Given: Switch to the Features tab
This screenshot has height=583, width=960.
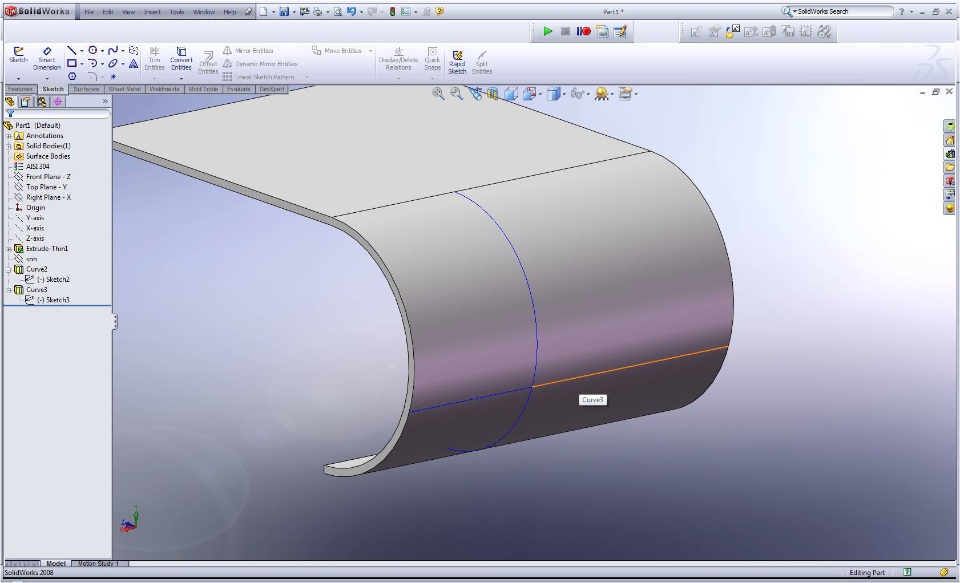Looking at the screenshot, I should click(x=20, y=89).
